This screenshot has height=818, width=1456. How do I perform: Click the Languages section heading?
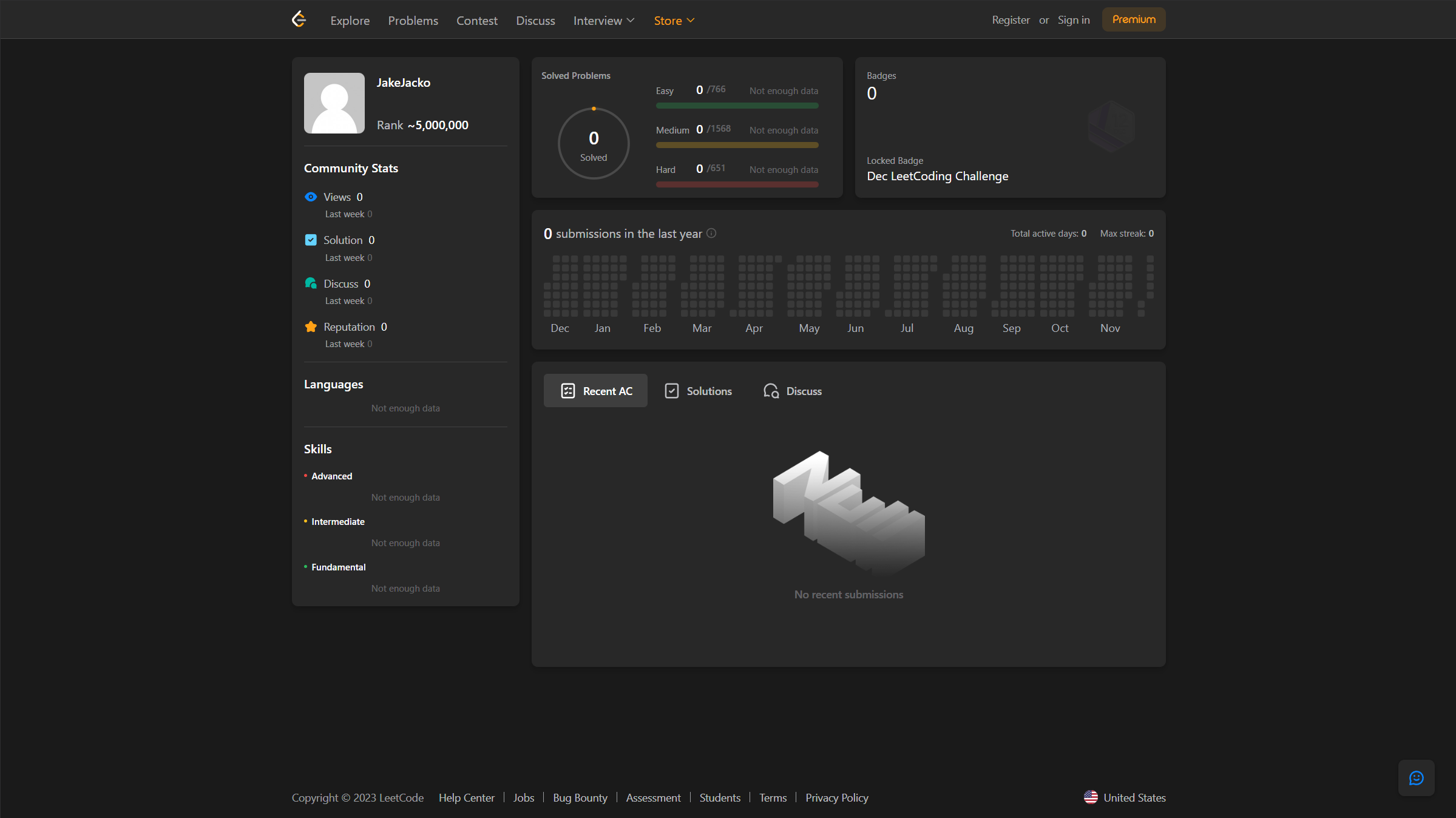334,384
